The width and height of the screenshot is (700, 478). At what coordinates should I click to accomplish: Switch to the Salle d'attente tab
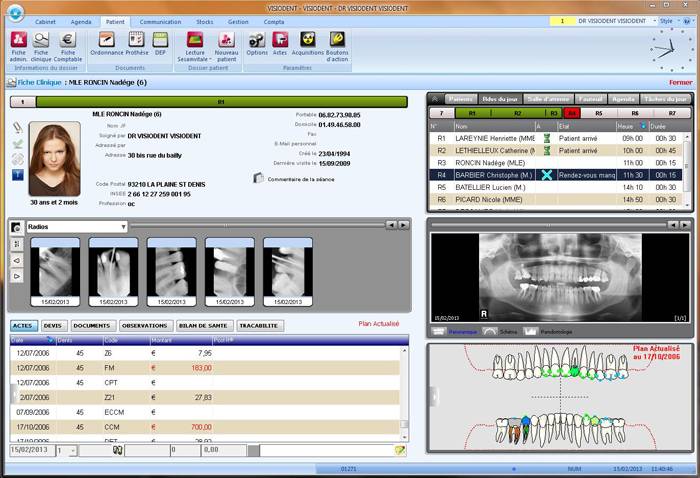click(548, 99)
